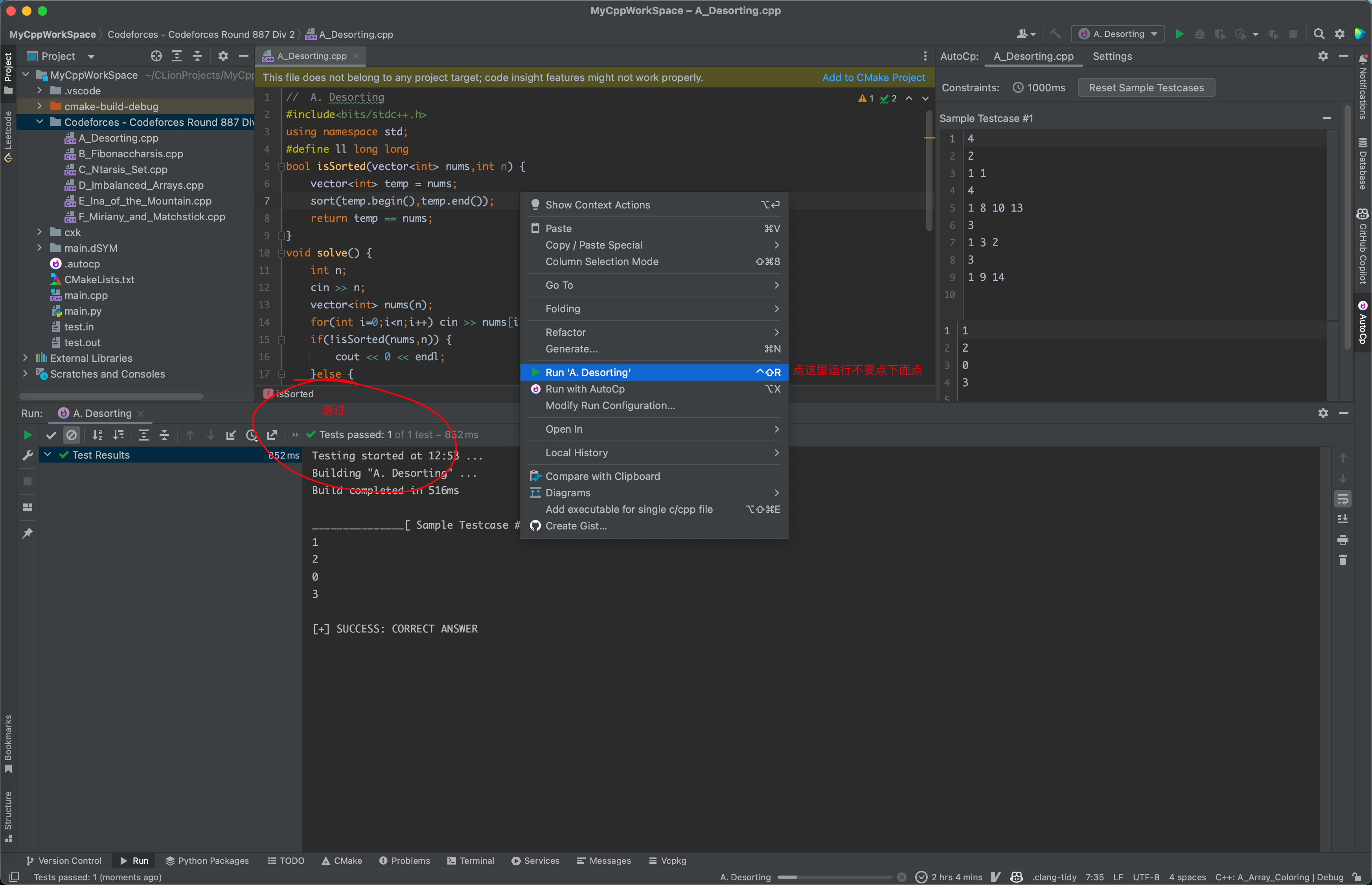This screenshot has height=885, width=1372.
Task: Click the editor vertical scrollbar
Action: click(929, 171)
